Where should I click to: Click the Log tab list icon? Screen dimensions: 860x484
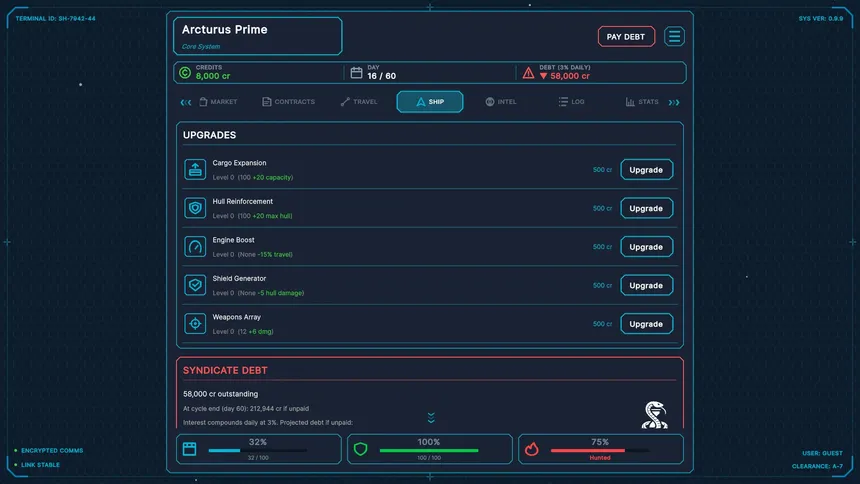tap(563, 102)
